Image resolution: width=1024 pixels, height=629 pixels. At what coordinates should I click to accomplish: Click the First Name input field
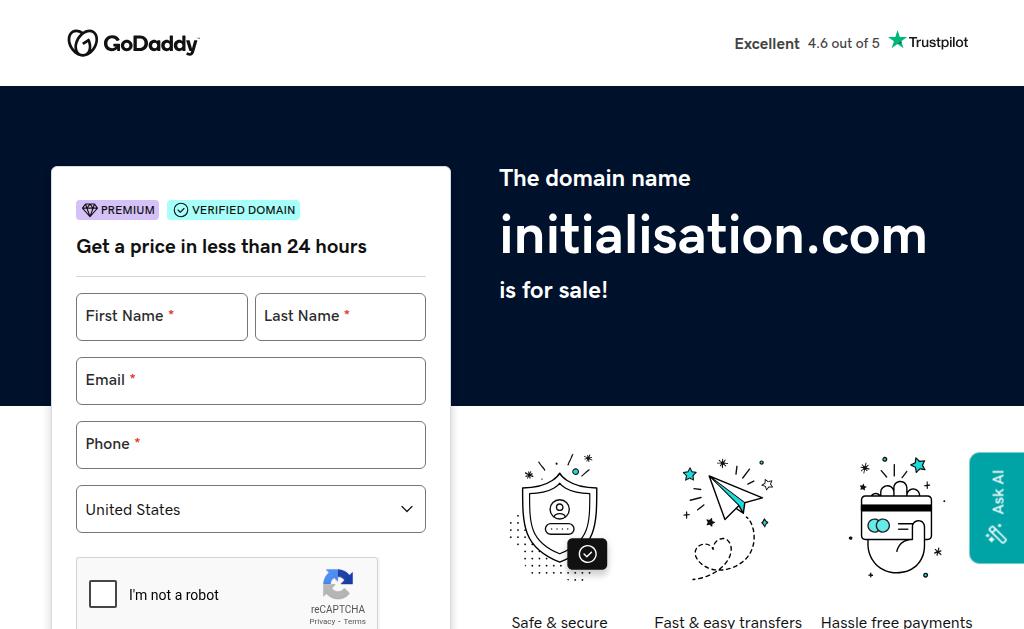click(161, 317)
